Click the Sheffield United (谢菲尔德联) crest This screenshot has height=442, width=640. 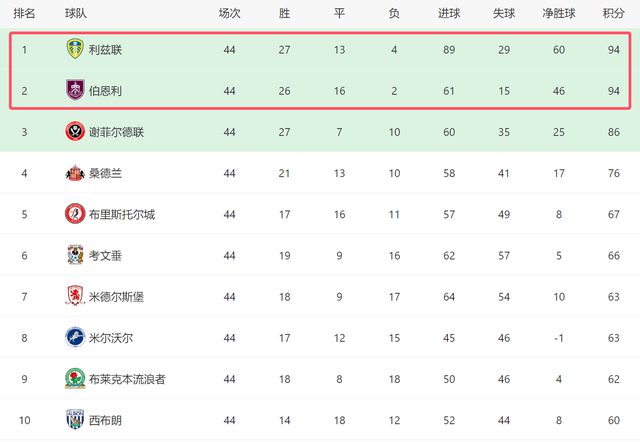(74, 131)
